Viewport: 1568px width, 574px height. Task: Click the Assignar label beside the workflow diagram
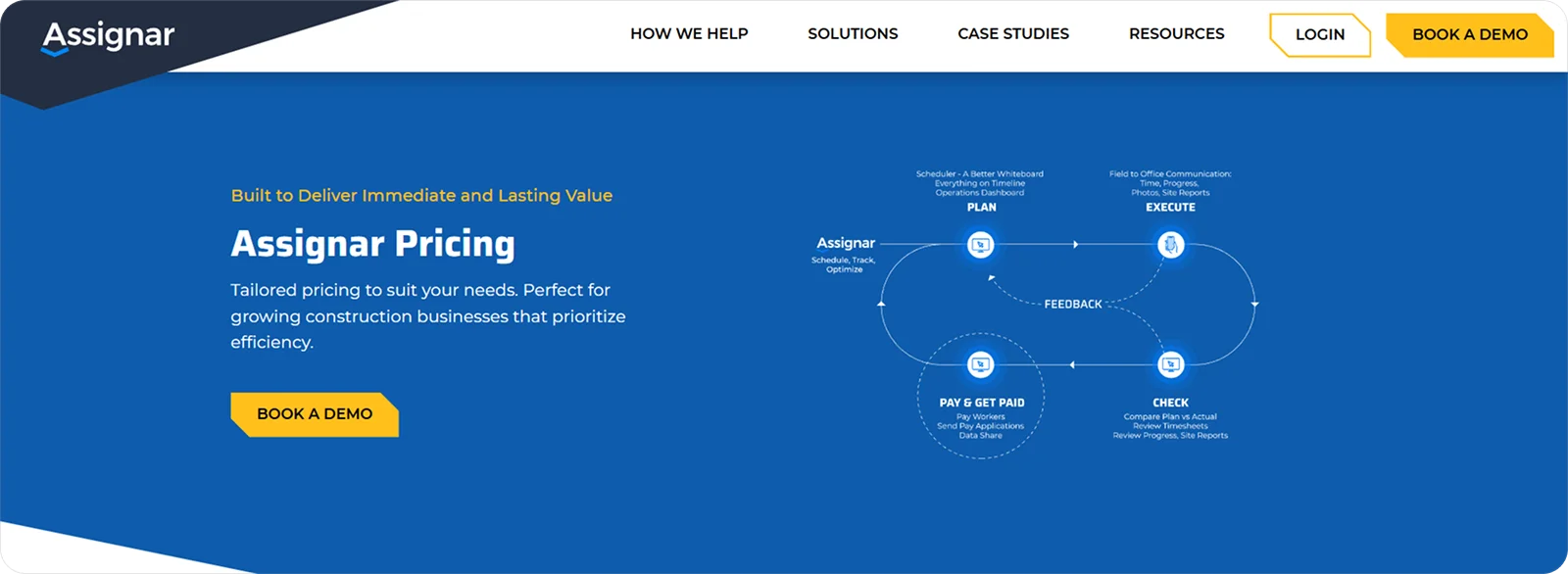[847, 242]
